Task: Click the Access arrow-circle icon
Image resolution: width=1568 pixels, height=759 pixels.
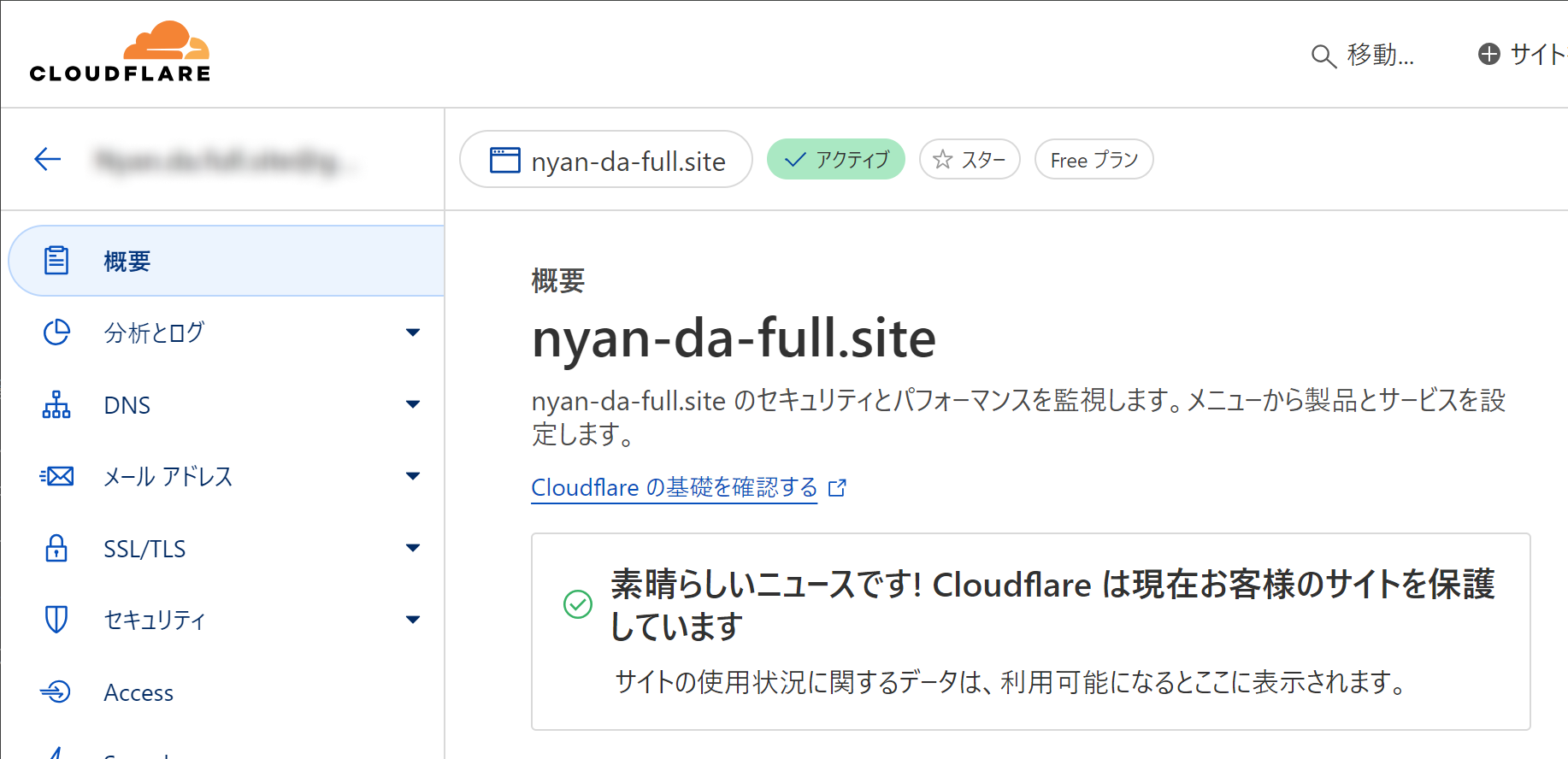Action: click(56, 691)
